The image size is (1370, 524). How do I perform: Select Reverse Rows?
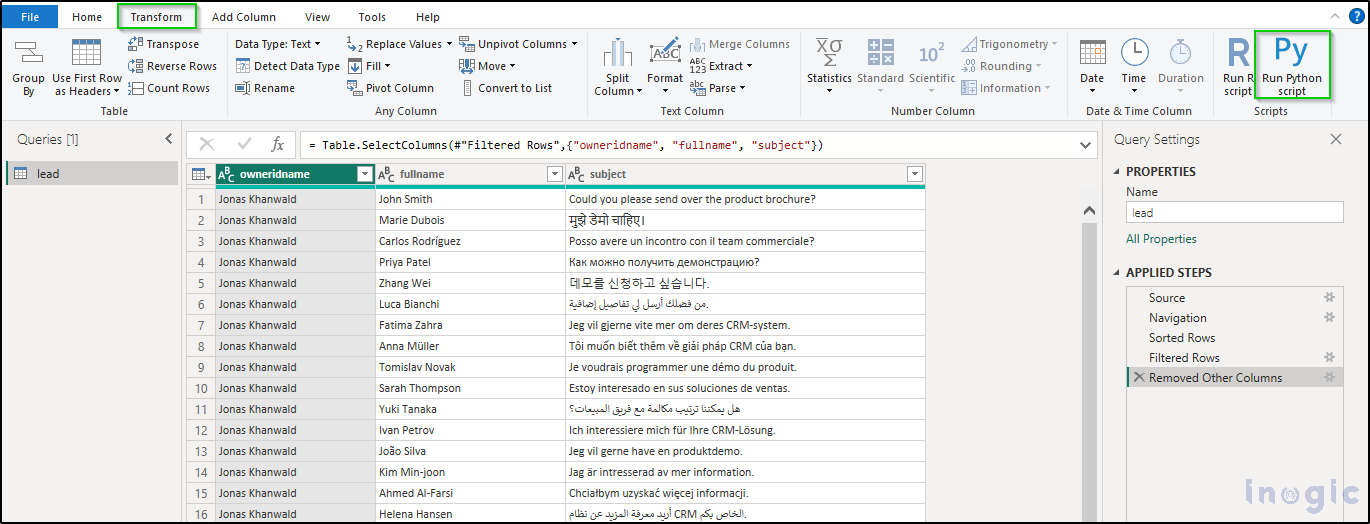pyautogui.click(x=172, y=66)
